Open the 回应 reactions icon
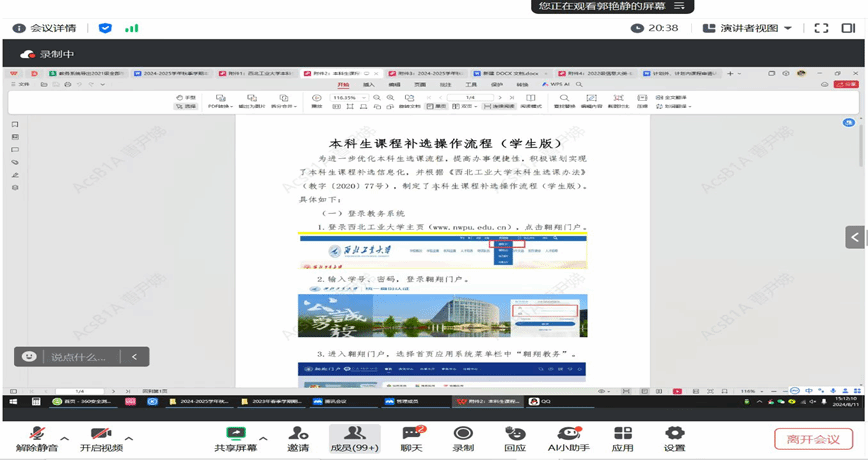 [x=515, y=438]
